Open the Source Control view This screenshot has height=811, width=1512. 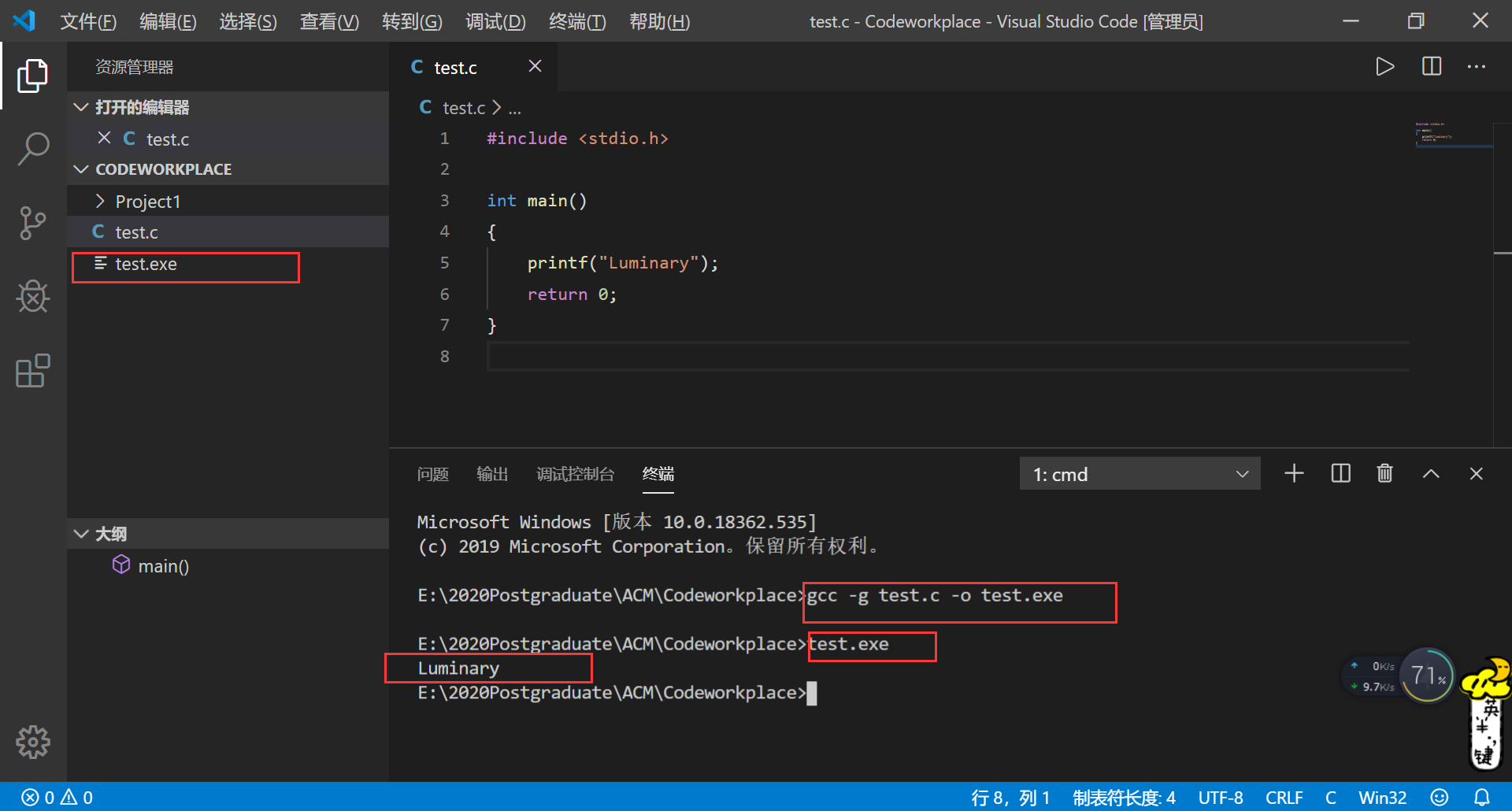(32, 224)
